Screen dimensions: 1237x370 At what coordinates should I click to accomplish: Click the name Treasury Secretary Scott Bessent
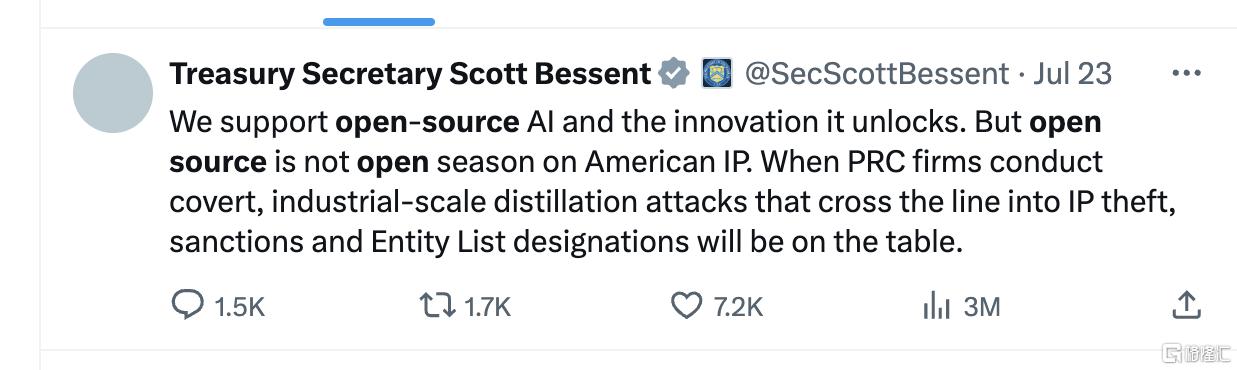pos(410,74)
